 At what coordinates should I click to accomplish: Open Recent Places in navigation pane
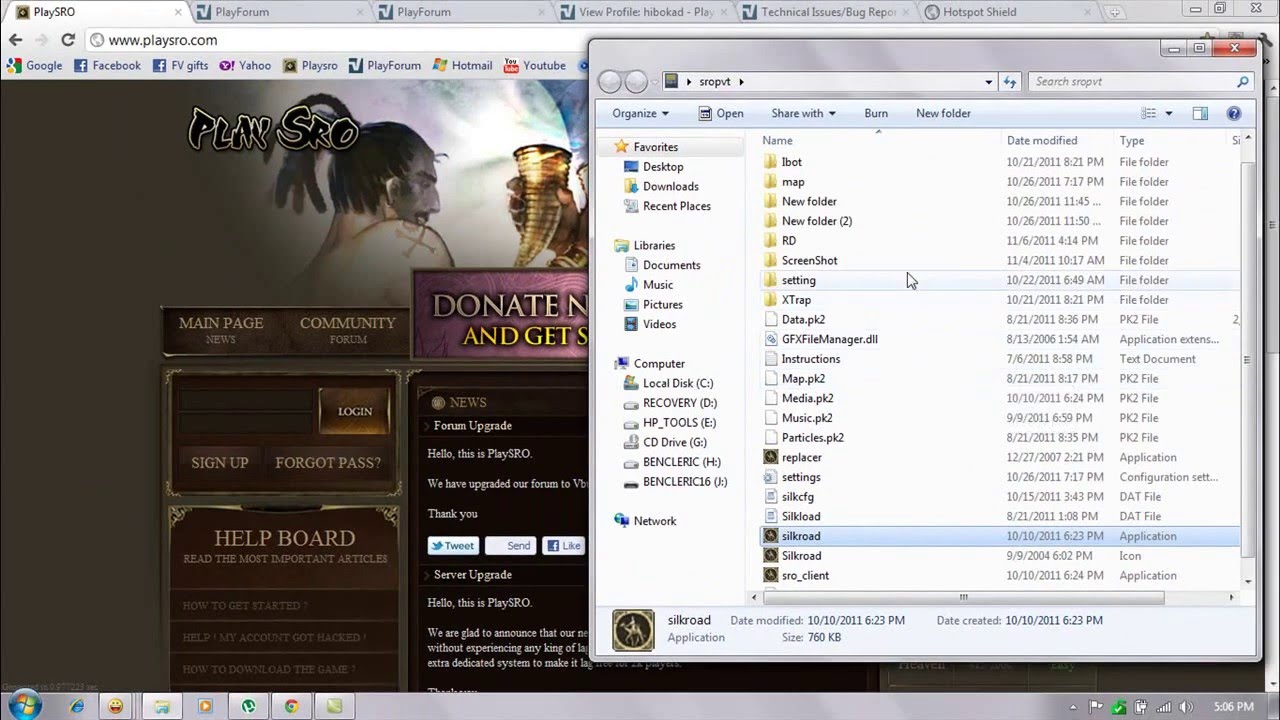click(x=676, y=206)
